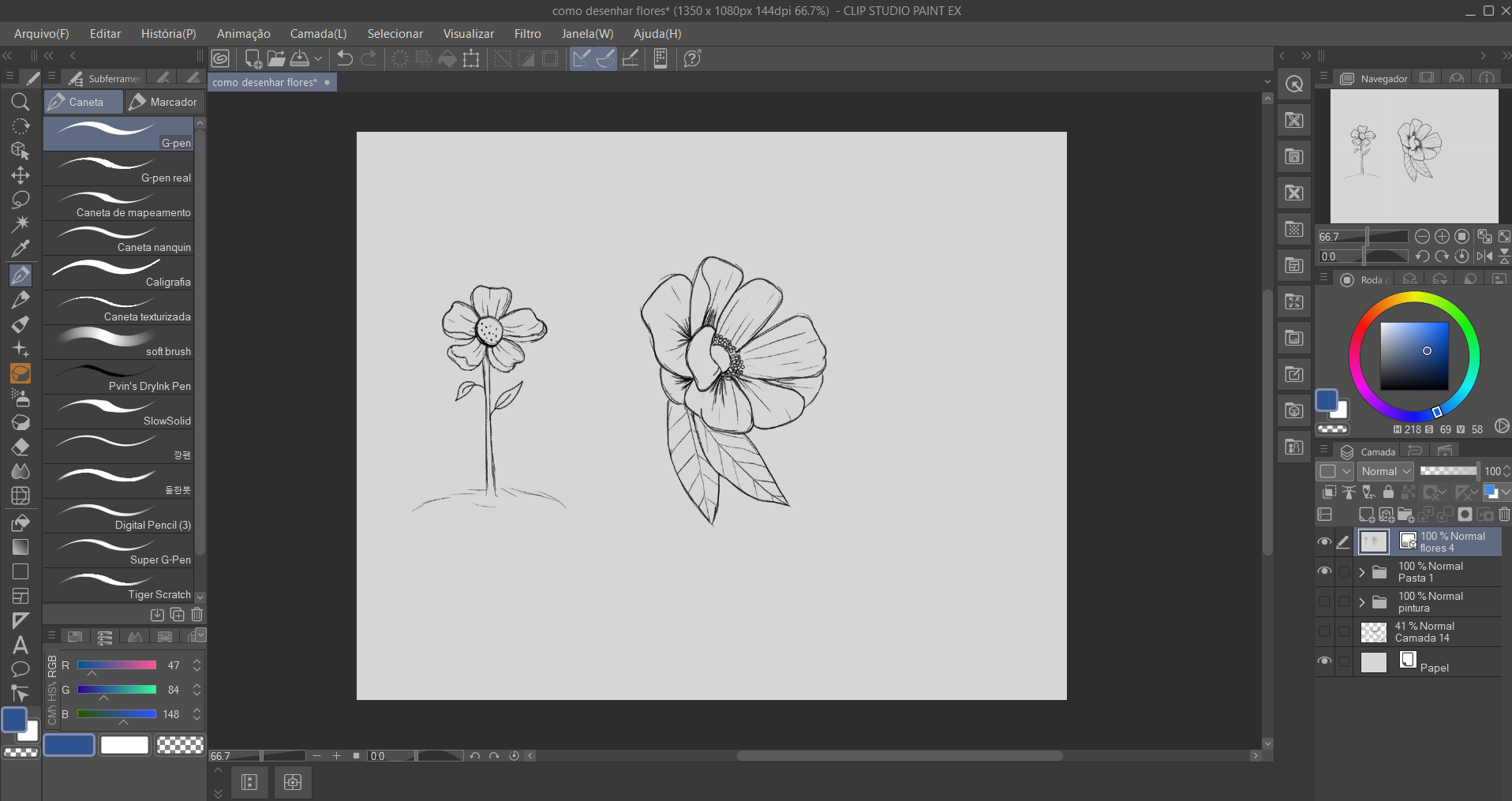1512x801 pixels.
Task: Click the Undo arrow in command bar
Action: pyautogui.click(x=345, y=58)
